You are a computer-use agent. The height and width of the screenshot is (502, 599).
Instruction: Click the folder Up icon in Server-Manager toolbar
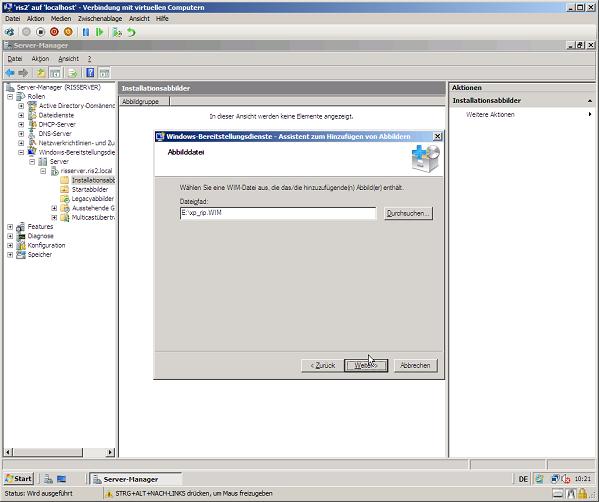click(x=40, y=73)
